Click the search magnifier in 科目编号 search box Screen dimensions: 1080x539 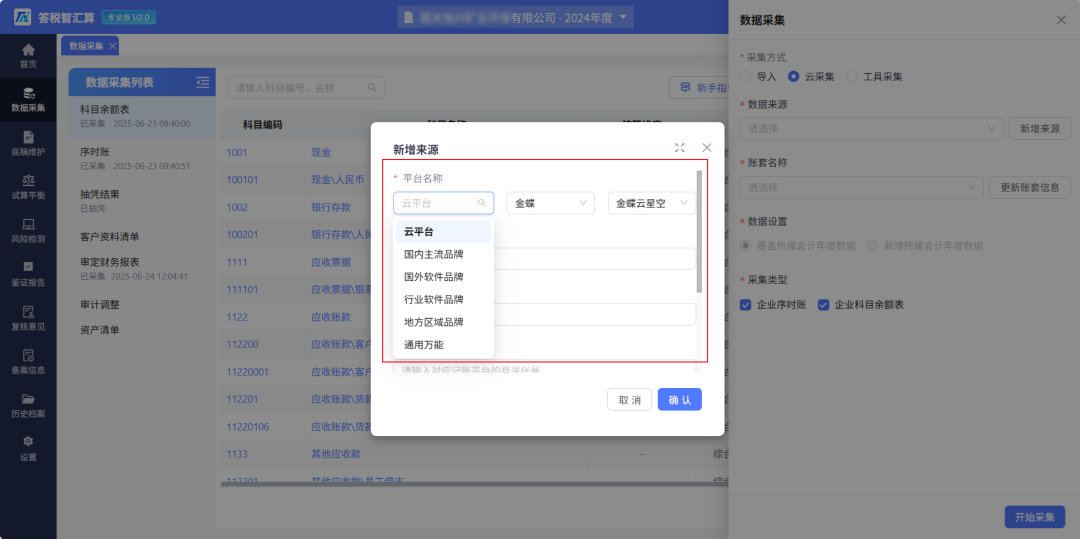[x=372, y=87]
